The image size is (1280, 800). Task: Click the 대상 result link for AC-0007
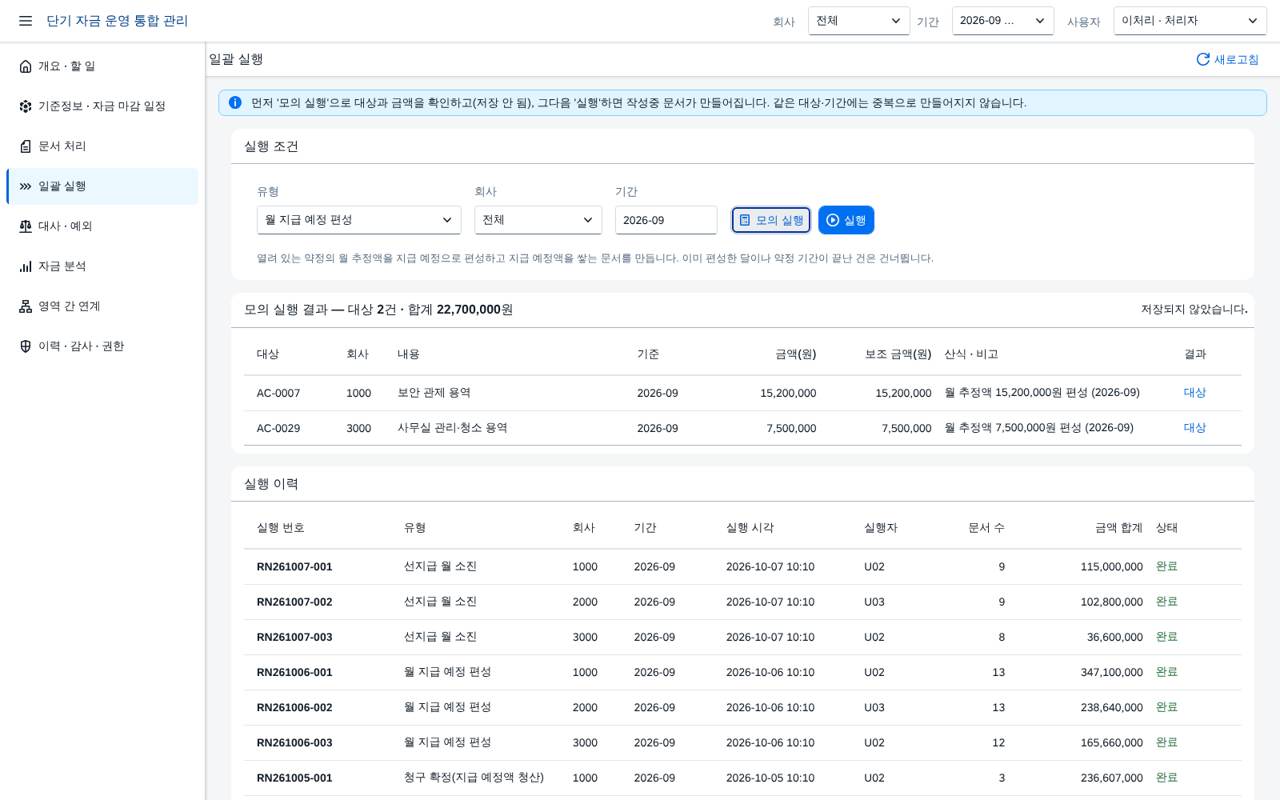coord(1195,393)
